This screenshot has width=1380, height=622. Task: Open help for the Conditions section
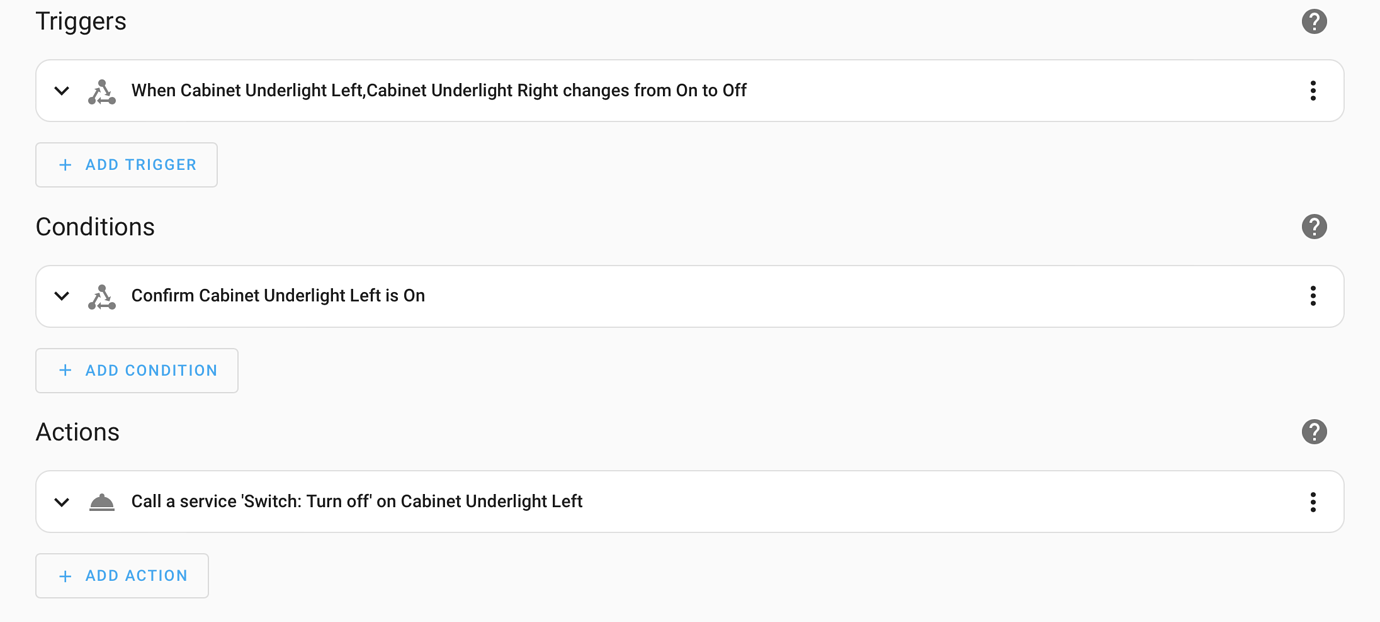pos(1314,227)
